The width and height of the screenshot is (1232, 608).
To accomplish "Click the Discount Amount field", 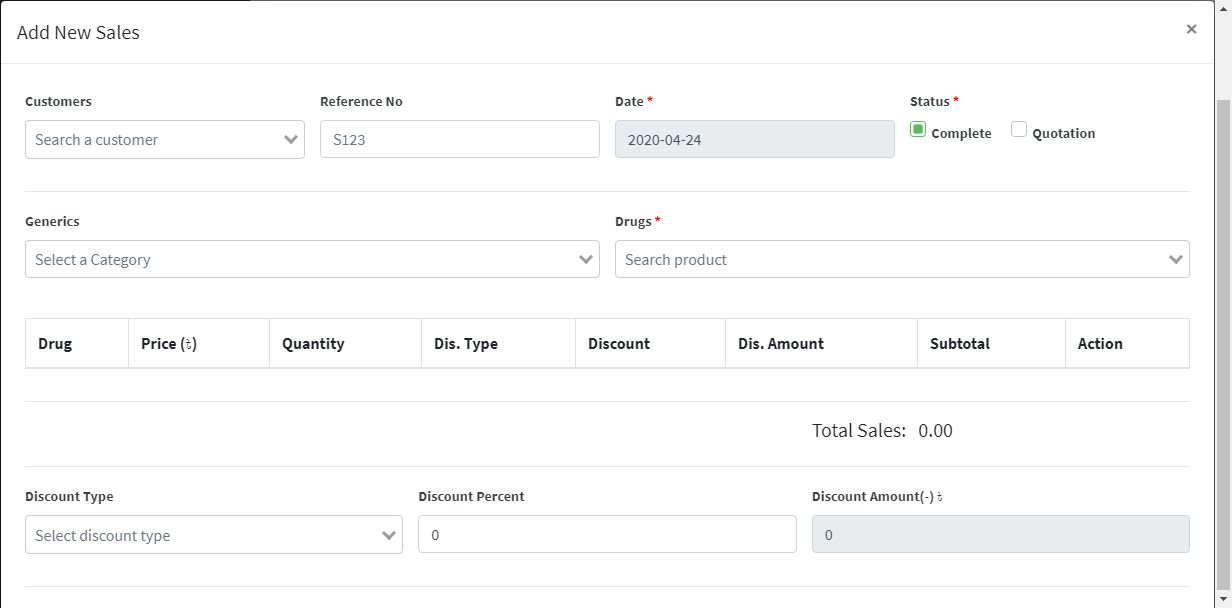I will [1000, 535].
